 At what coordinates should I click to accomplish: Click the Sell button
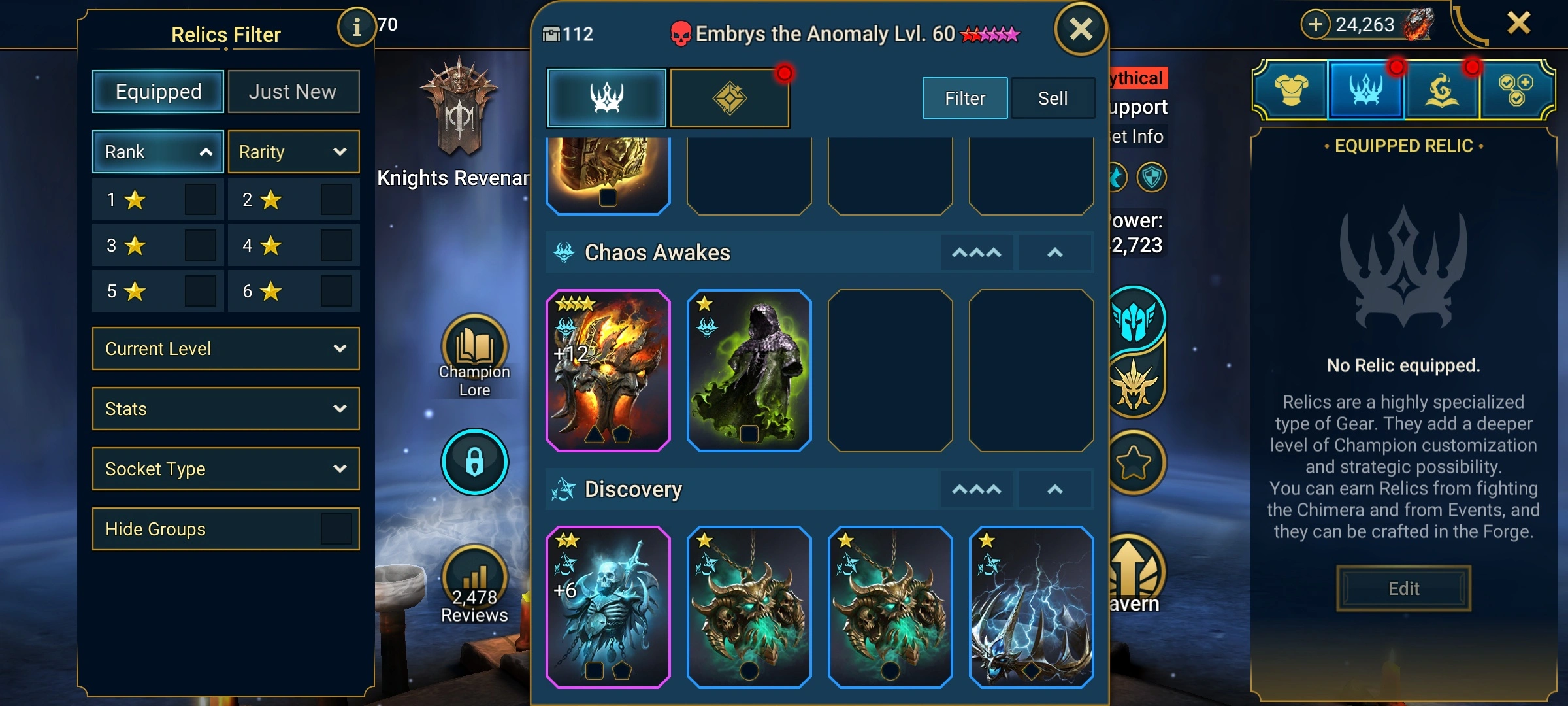(x=1053, y=98)
